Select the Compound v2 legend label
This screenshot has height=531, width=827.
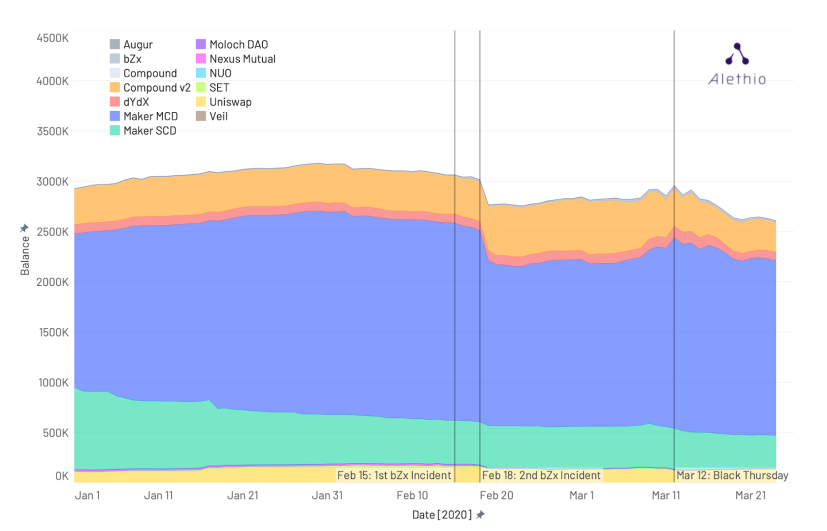[157, 88]
